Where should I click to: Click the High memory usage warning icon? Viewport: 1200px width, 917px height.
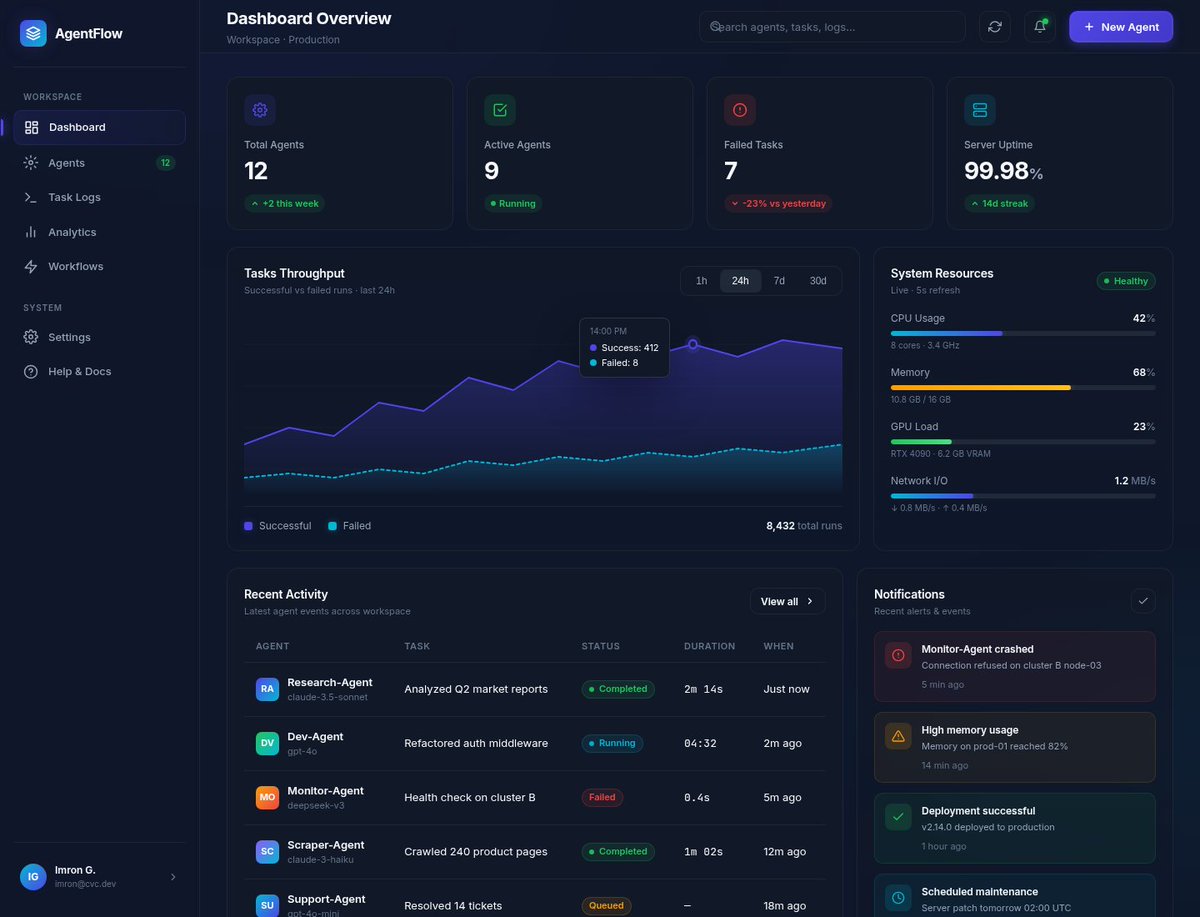[898, 736]
